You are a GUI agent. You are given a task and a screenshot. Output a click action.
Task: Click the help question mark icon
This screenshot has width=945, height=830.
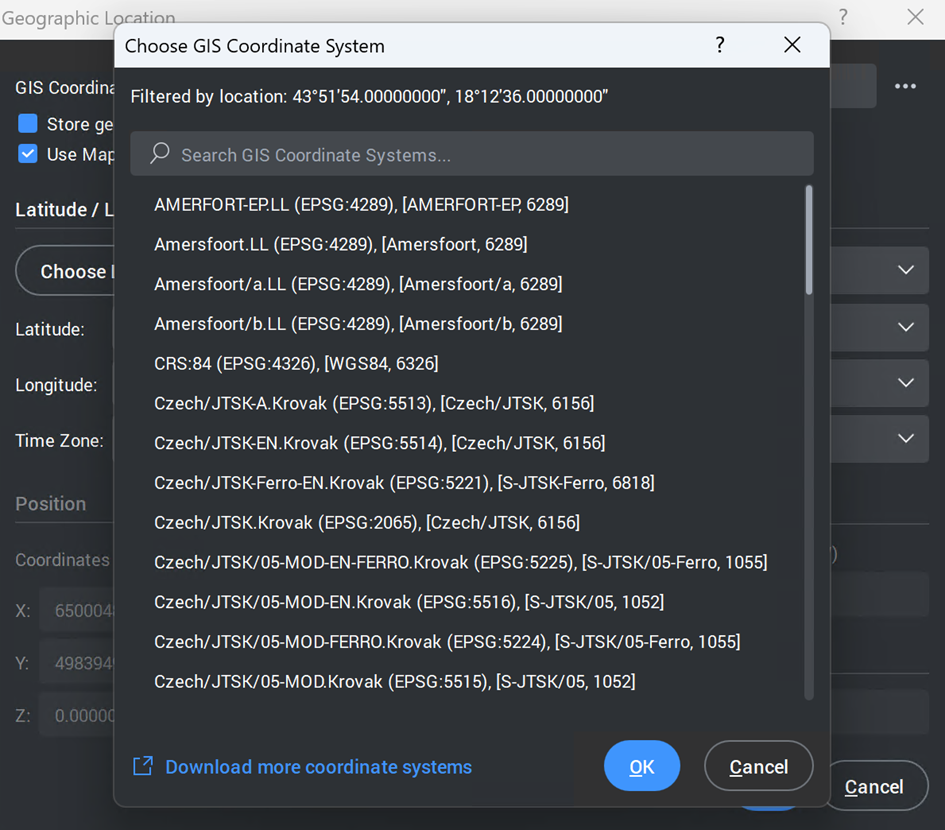pyautogui.click(x=720, y=45)
